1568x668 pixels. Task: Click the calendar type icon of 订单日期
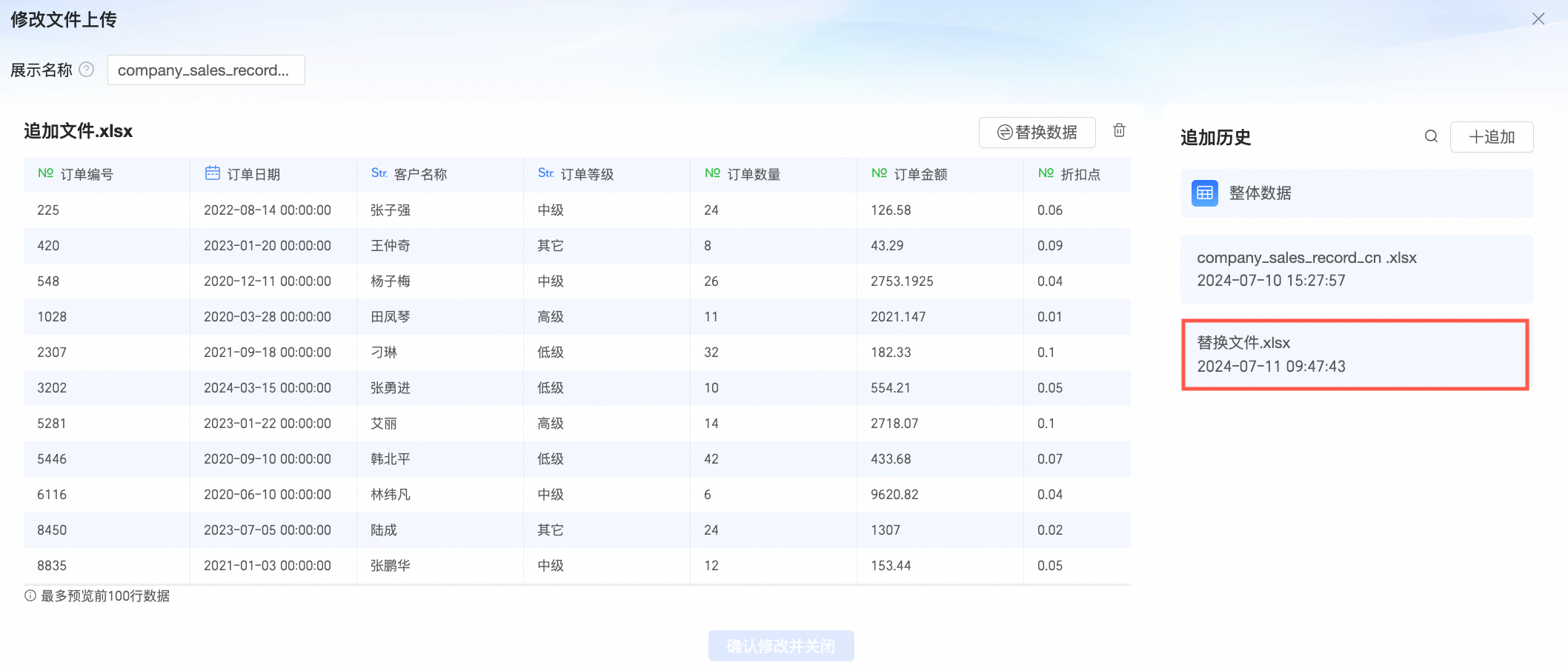213,173
